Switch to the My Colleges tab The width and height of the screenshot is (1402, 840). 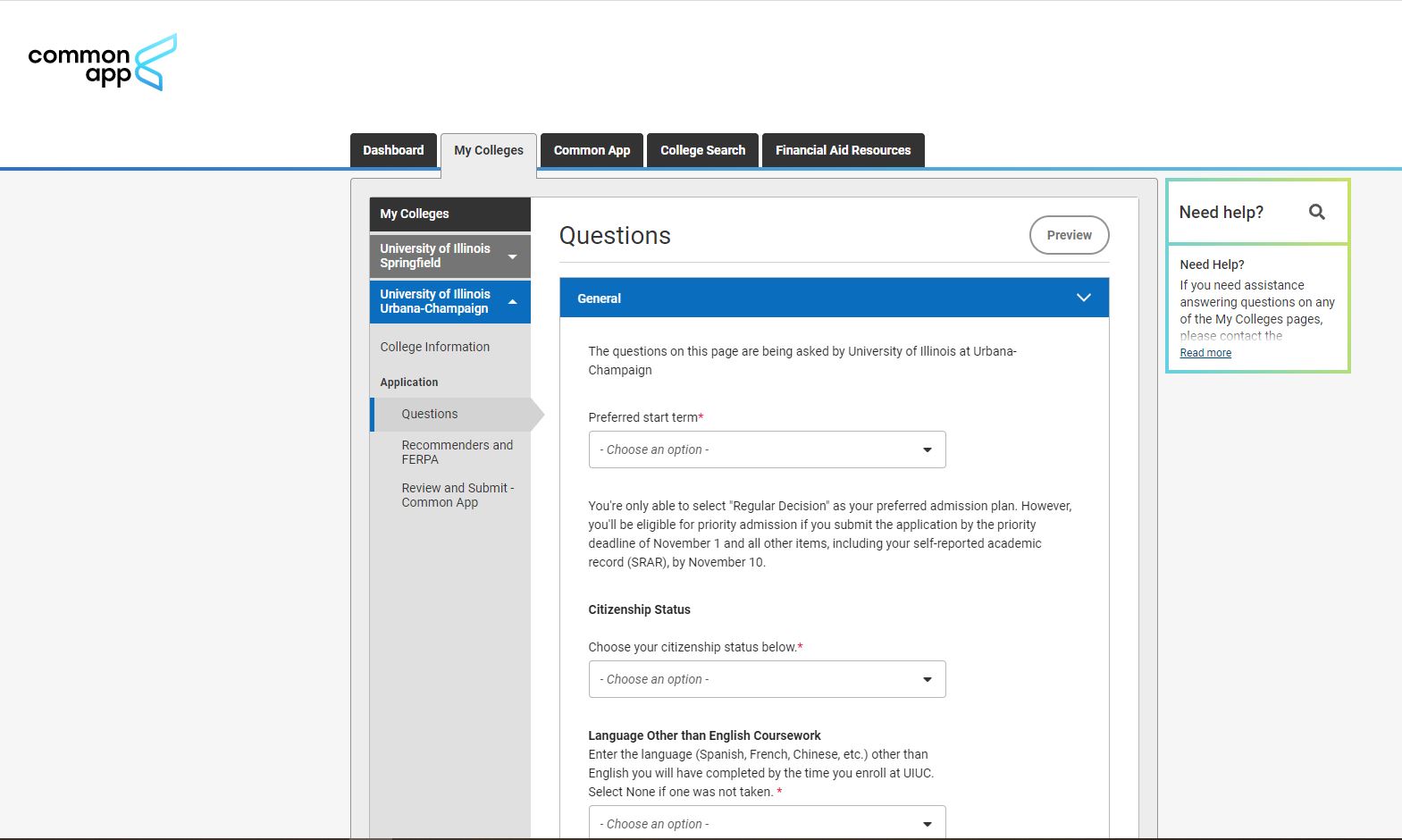pyautogui.click(x=489, y=150)
